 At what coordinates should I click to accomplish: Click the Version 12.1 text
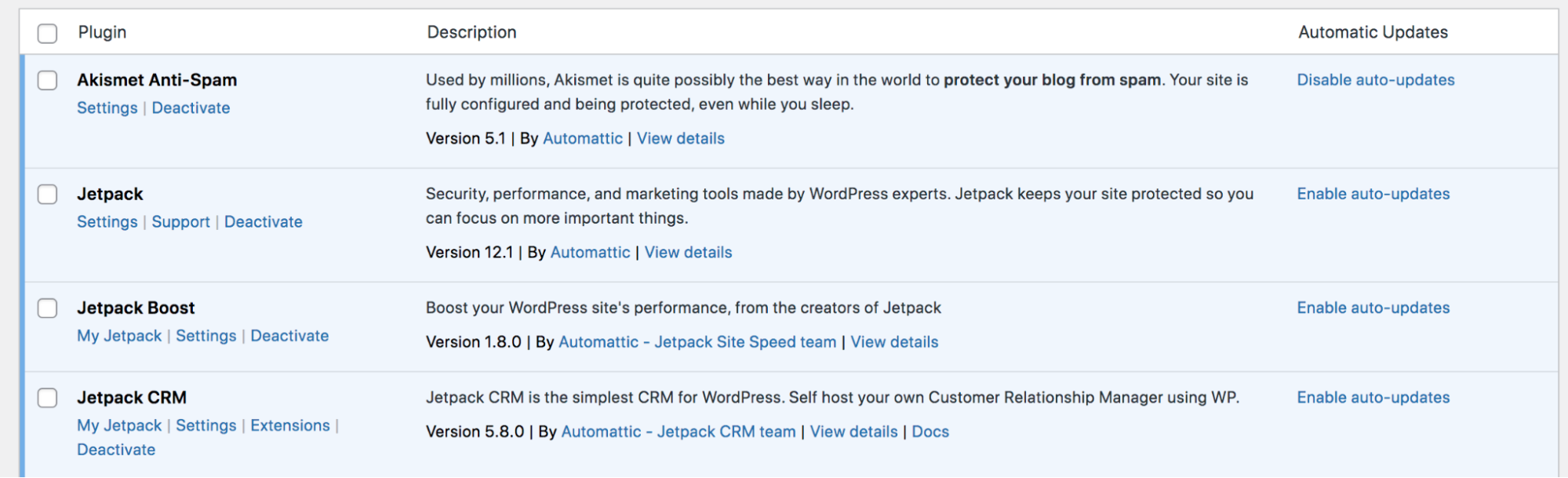click(470, 253)
